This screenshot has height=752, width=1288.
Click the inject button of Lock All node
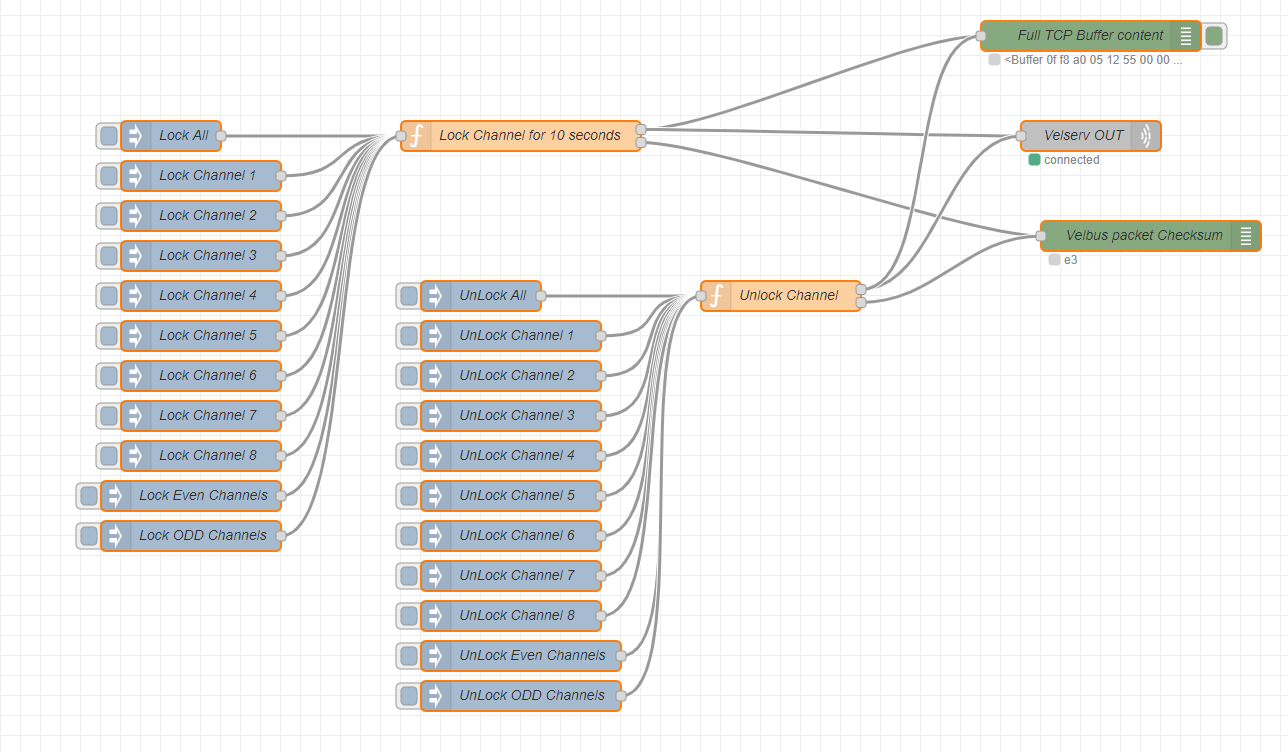109,136
